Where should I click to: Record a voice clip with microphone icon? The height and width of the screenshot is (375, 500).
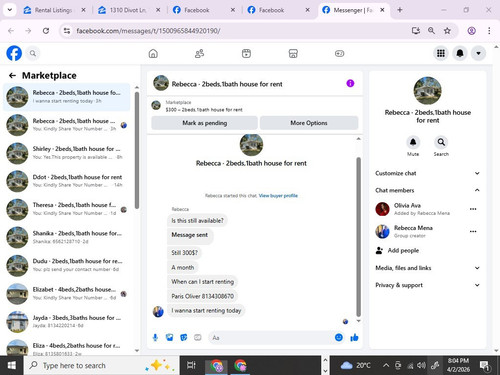(x=155, y=338)
